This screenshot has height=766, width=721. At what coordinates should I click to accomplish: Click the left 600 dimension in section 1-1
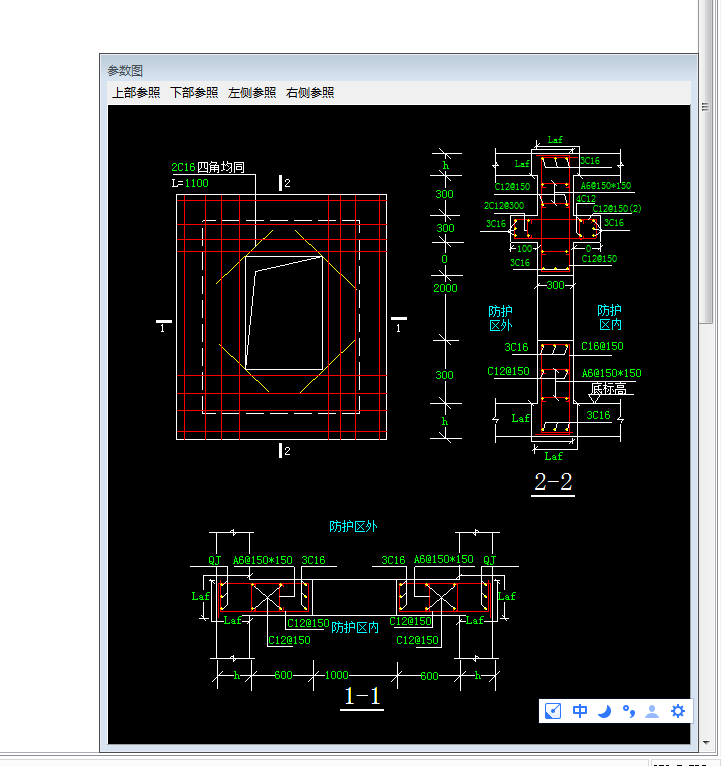(283, 675)
